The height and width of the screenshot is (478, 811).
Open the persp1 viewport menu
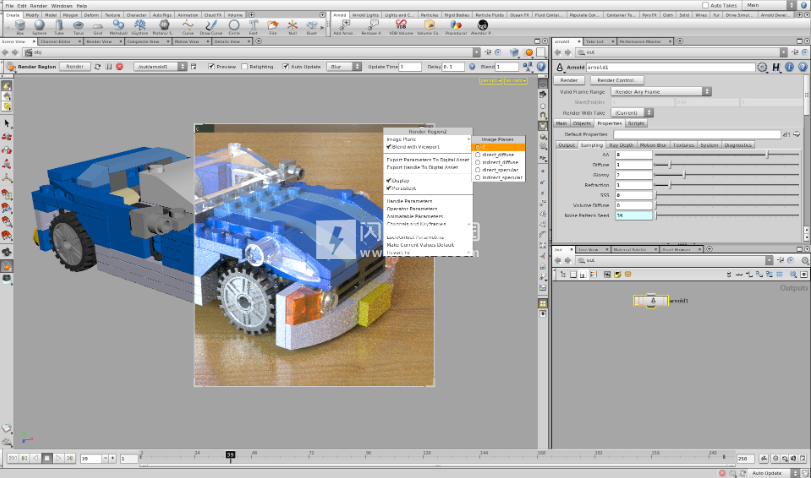(490, 81)
